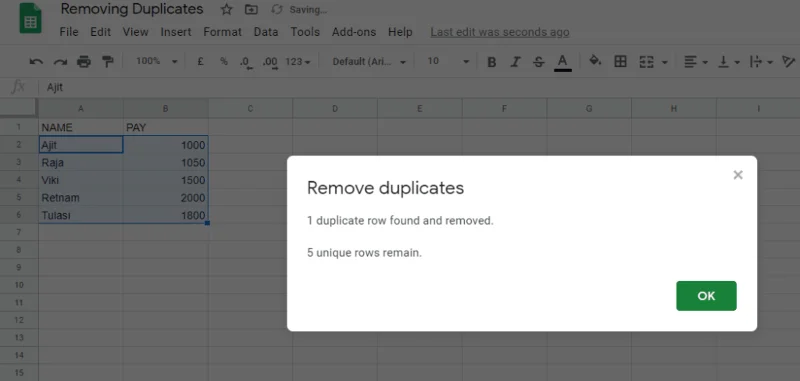
Task: Select cell containing PAY
Action: pyautogui.click(x=165, y=128)
